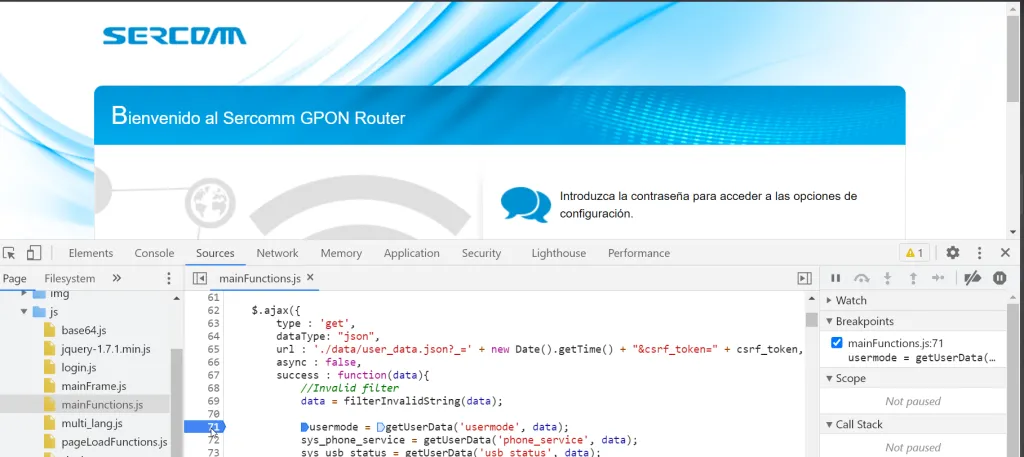Open pageLoadFunctions.js in file tree
The width and height of the screenshot is (1024, 457).
[x=114, y=442]
